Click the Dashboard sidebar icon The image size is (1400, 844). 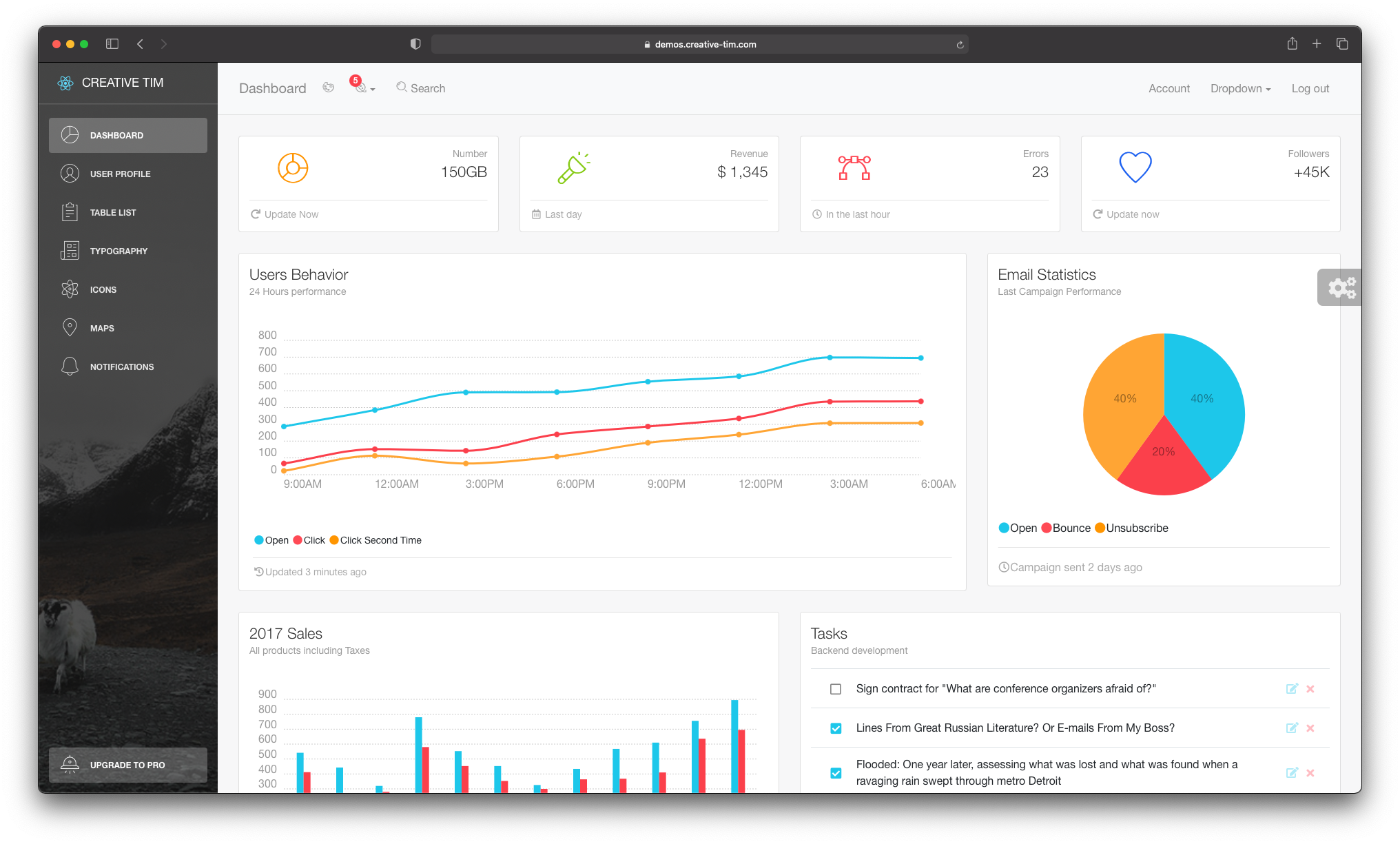(x=69, y=135)
